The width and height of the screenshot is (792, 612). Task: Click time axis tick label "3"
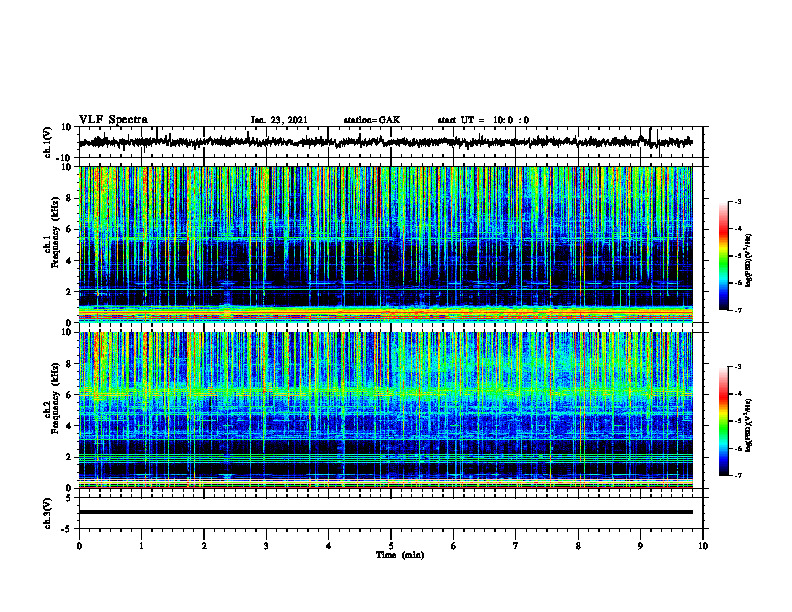(266, 546)
